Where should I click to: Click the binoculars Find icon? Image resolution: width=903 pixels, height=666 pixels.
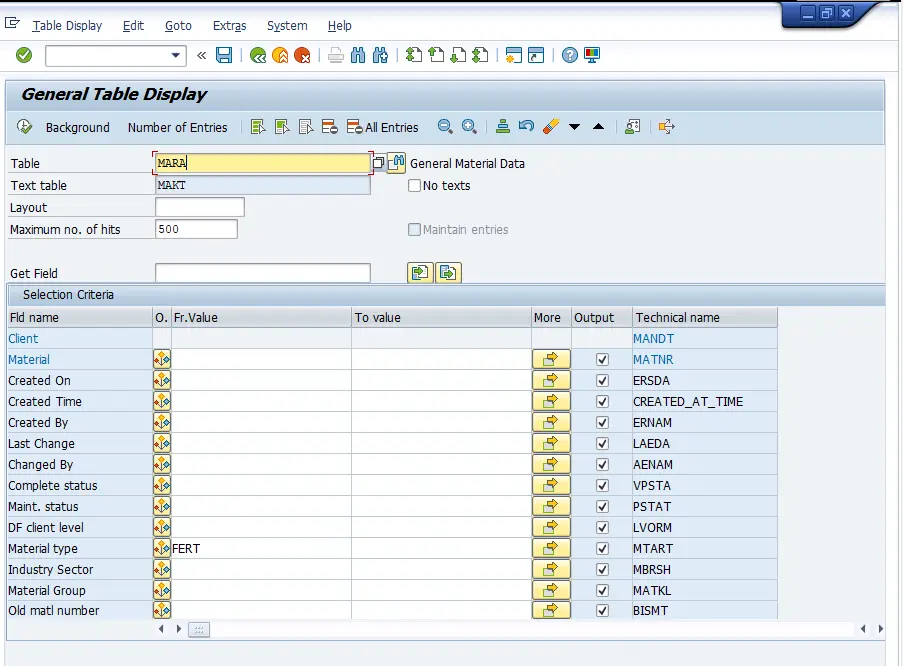358,55
